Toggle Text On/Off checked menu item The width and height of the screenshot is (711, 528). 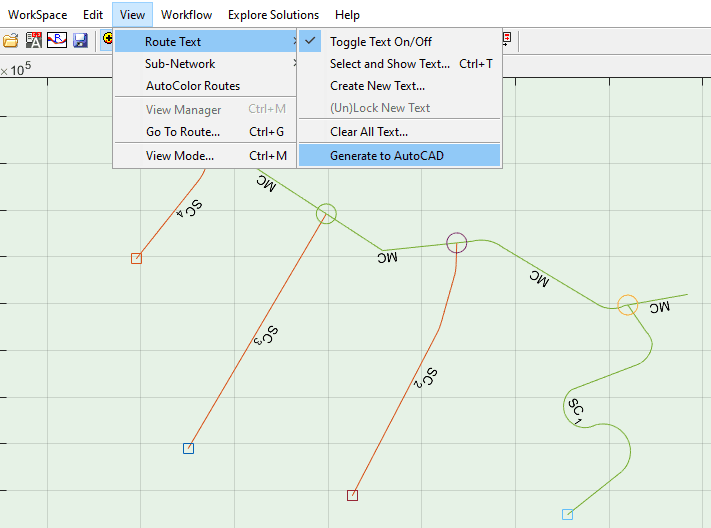click(381, 42)
